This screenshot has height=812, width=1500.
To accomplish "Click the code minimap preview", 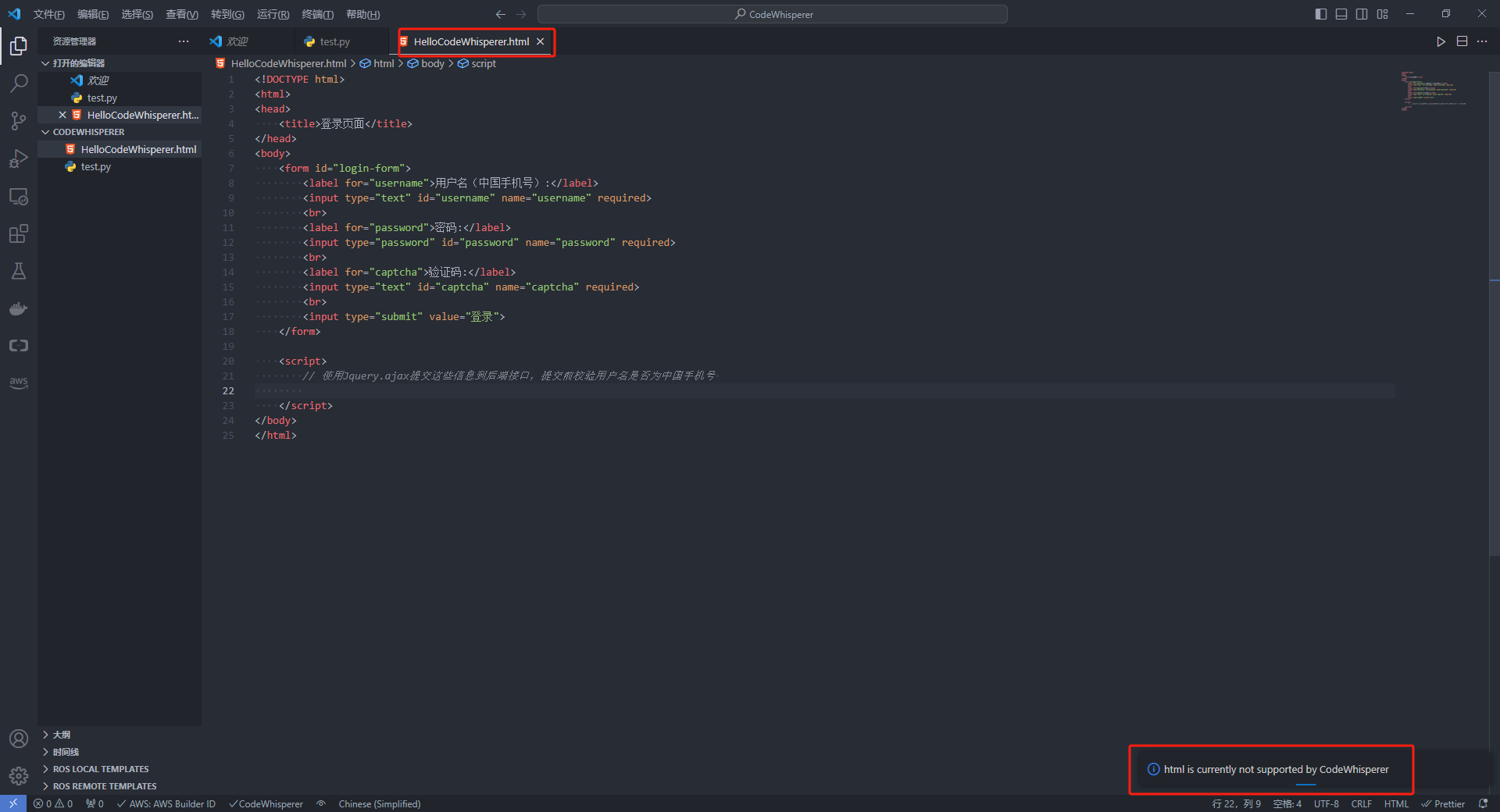I will [1434, 91].
